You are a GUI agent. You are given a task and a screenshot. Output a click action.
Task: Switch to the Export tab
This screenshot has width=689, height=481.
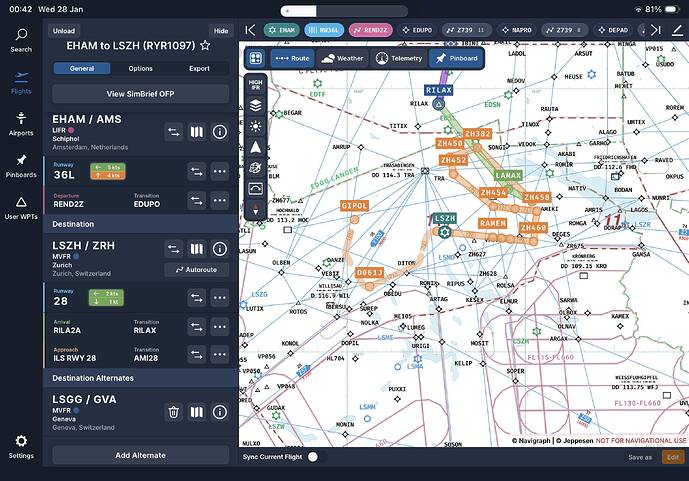(199, 69)
